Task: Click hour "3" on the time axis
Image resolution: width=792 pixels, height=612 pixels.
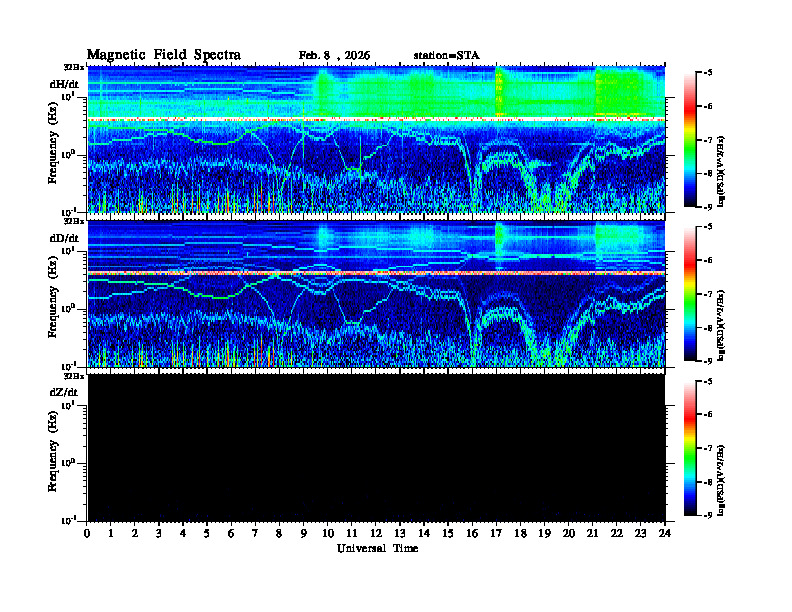Action: coord(159,534)
